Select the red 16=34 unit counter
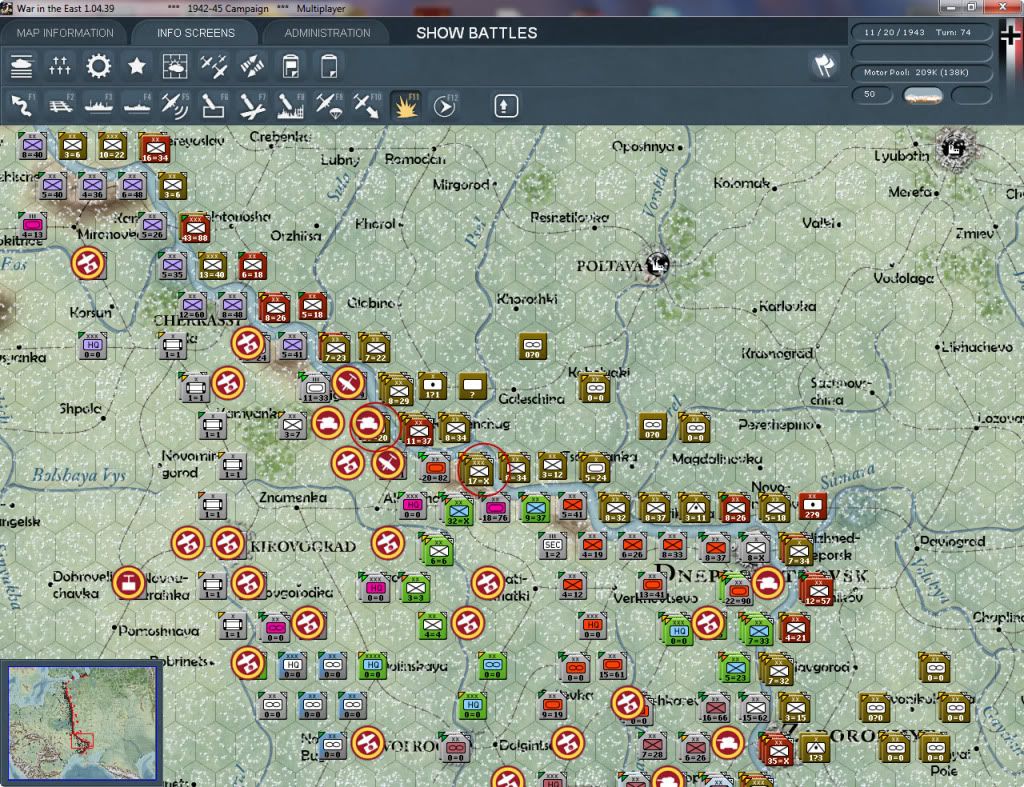This screenshot has width=1024, height=787. point(155,148)
